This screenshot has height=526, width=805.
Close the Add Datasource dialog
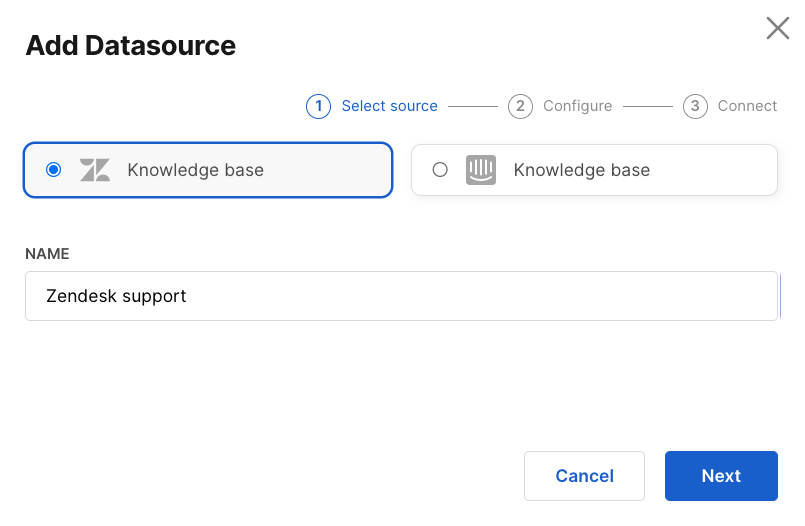tap(777, 28)
